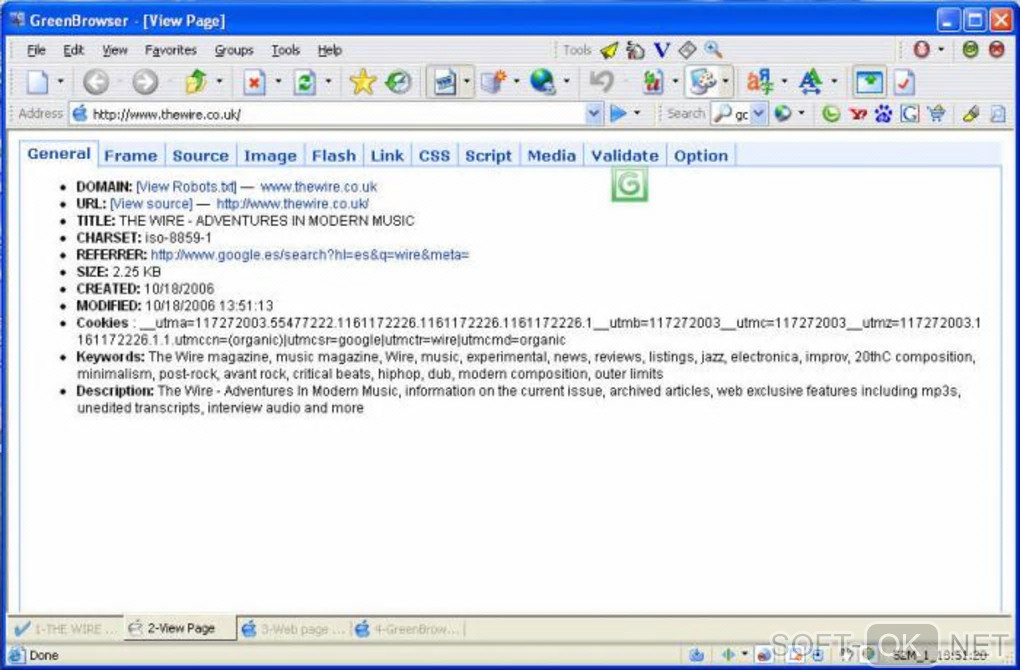
Task: Open dropdown arrow beside the Go arrow
Action: coord(637,114)
